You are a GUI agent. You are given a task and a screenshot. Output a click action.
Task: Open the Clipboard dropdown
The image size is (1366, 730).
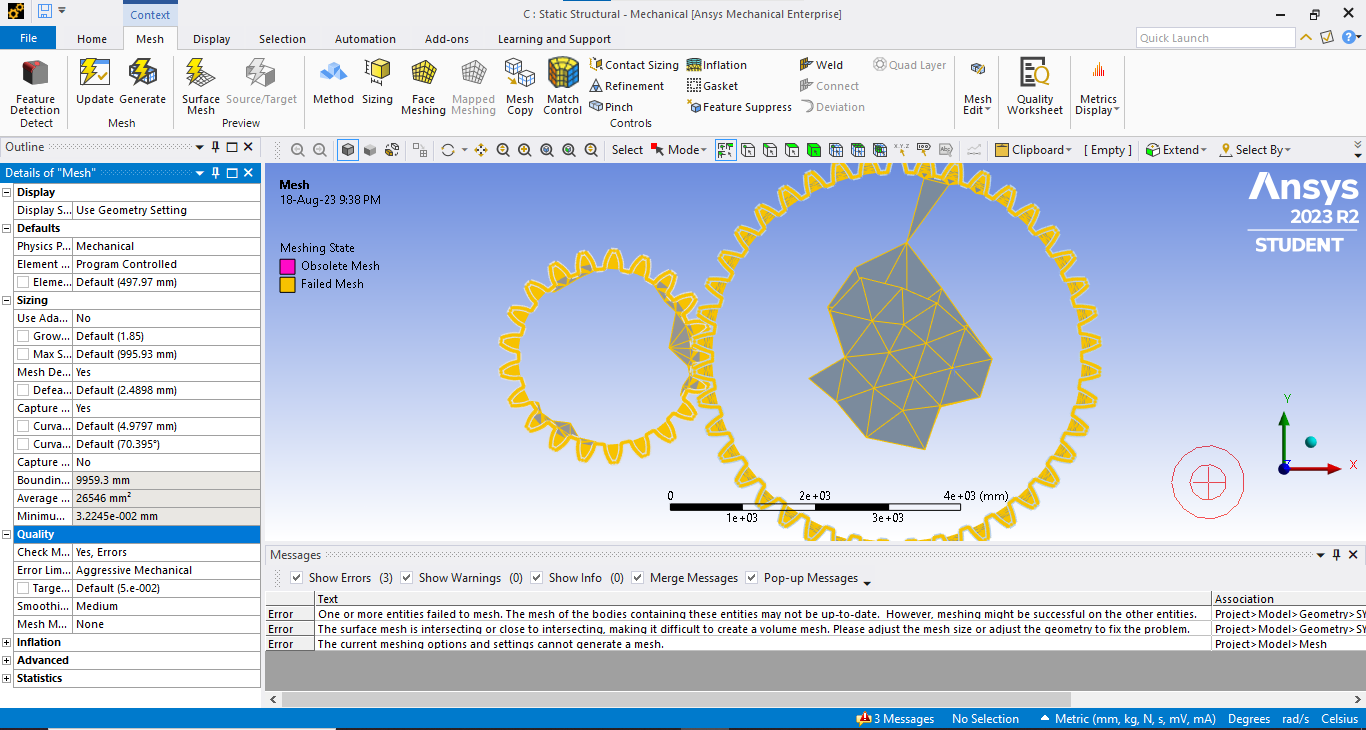(1034, 150)
